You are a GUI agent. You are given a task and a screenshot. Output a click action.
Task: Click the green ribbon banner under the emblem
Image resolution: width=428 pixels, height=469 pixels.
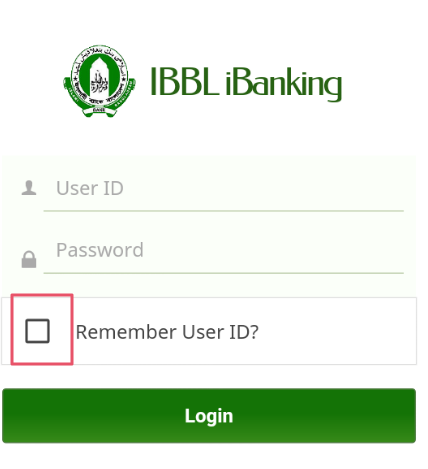[x=99, y=107]
